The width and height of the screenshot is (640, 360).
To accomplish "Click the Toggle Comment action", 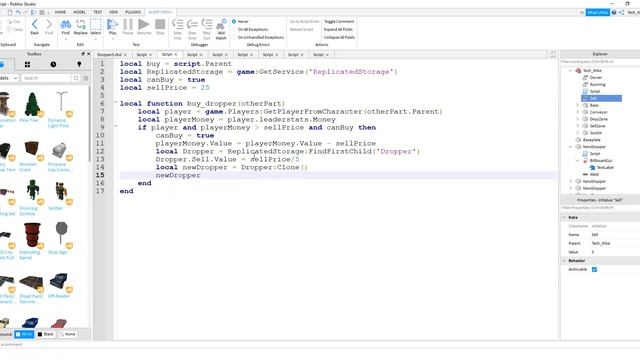I will [339, 21].
